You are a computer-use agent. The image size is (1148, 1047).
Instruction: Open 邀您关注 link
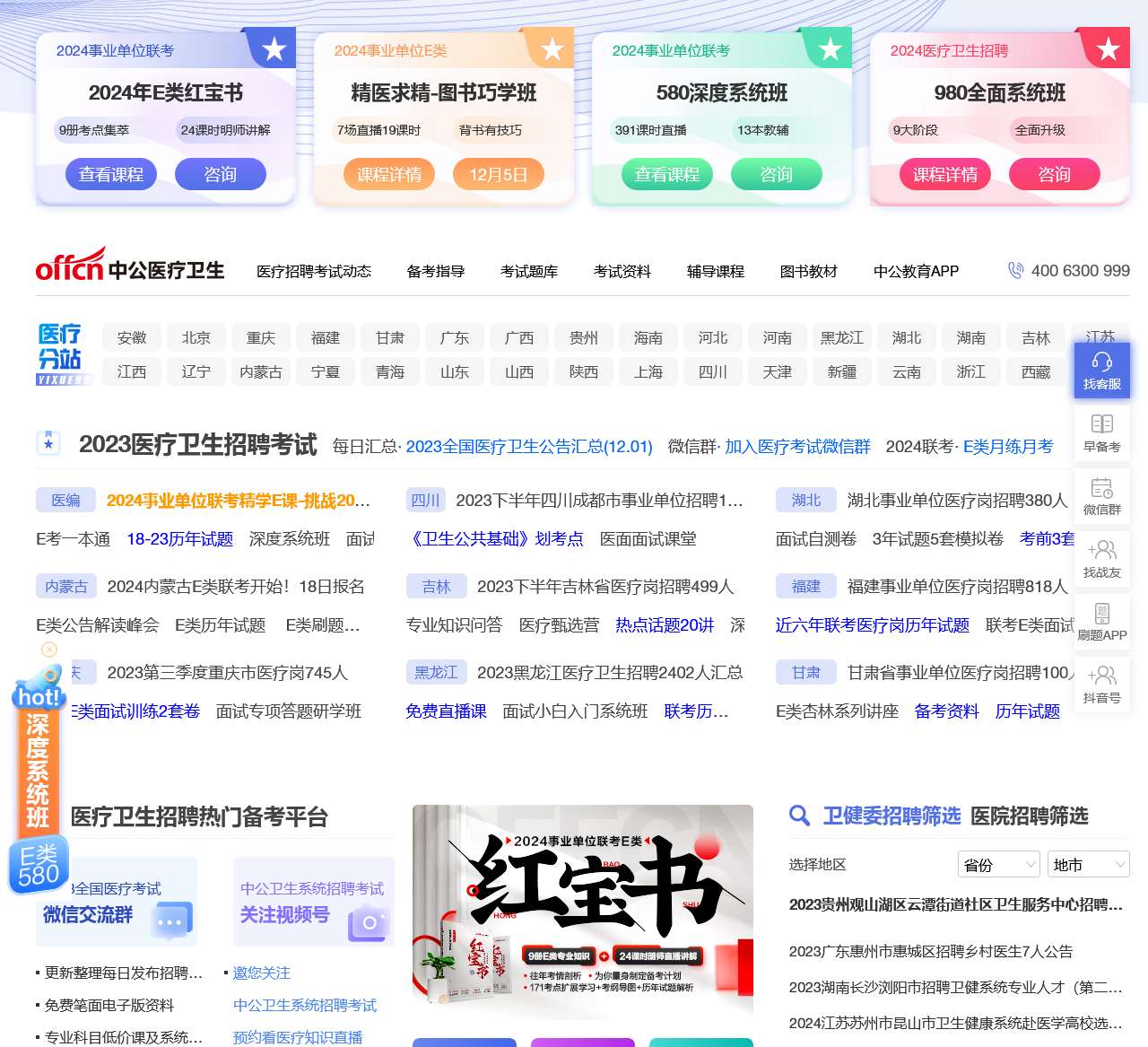click(x=262, y=973)
